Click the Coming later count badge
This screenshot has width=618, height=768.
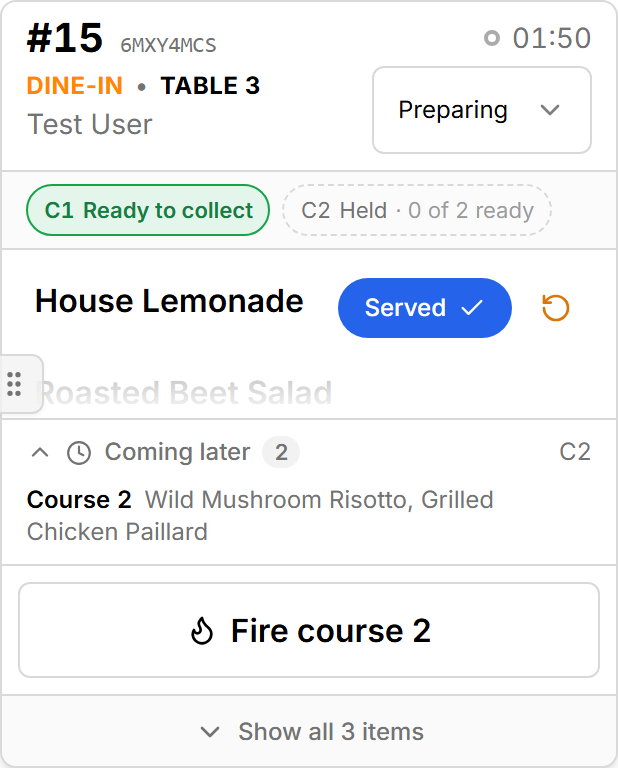(281, 453)
